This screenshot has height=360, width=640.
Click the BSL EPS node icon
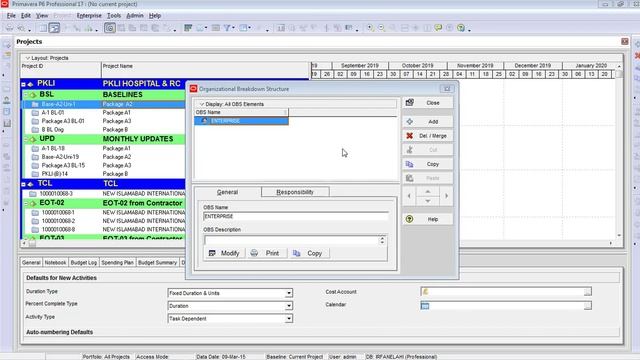[33, 95]
